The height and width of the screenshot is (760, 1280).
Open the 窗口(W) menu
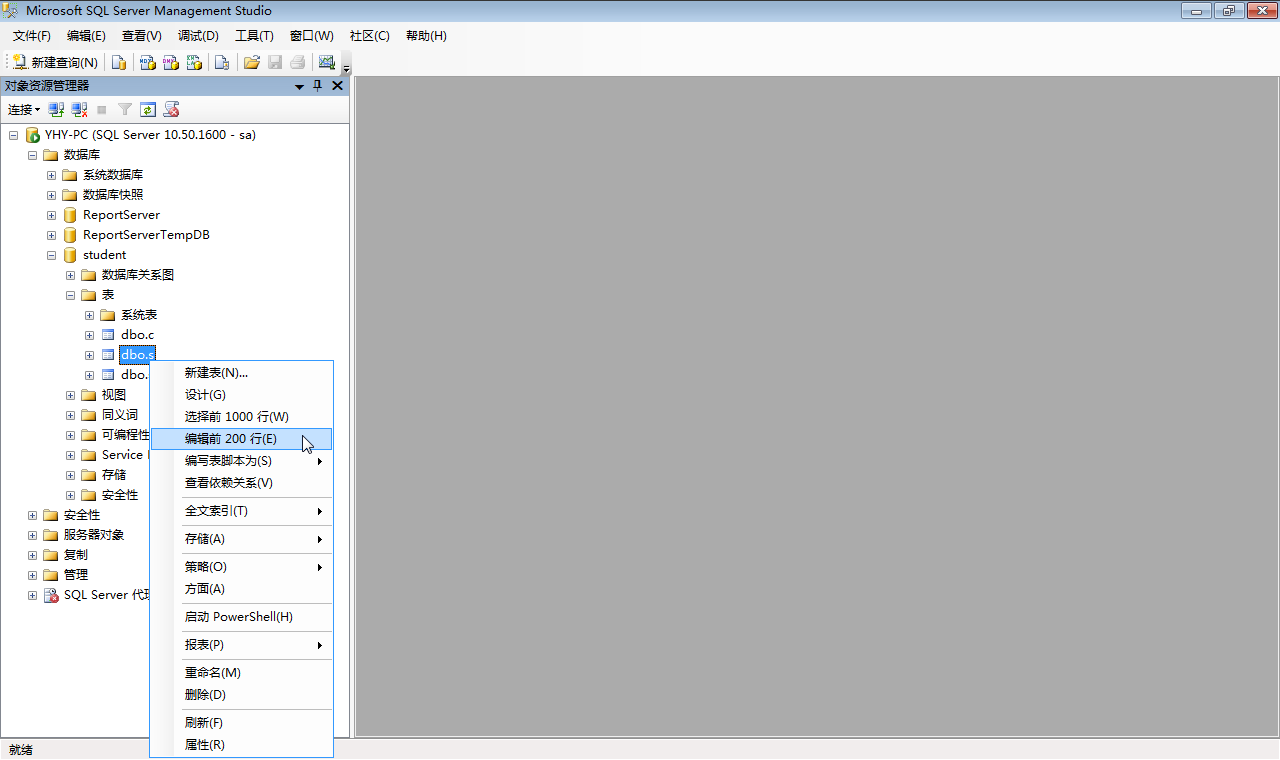312,36
